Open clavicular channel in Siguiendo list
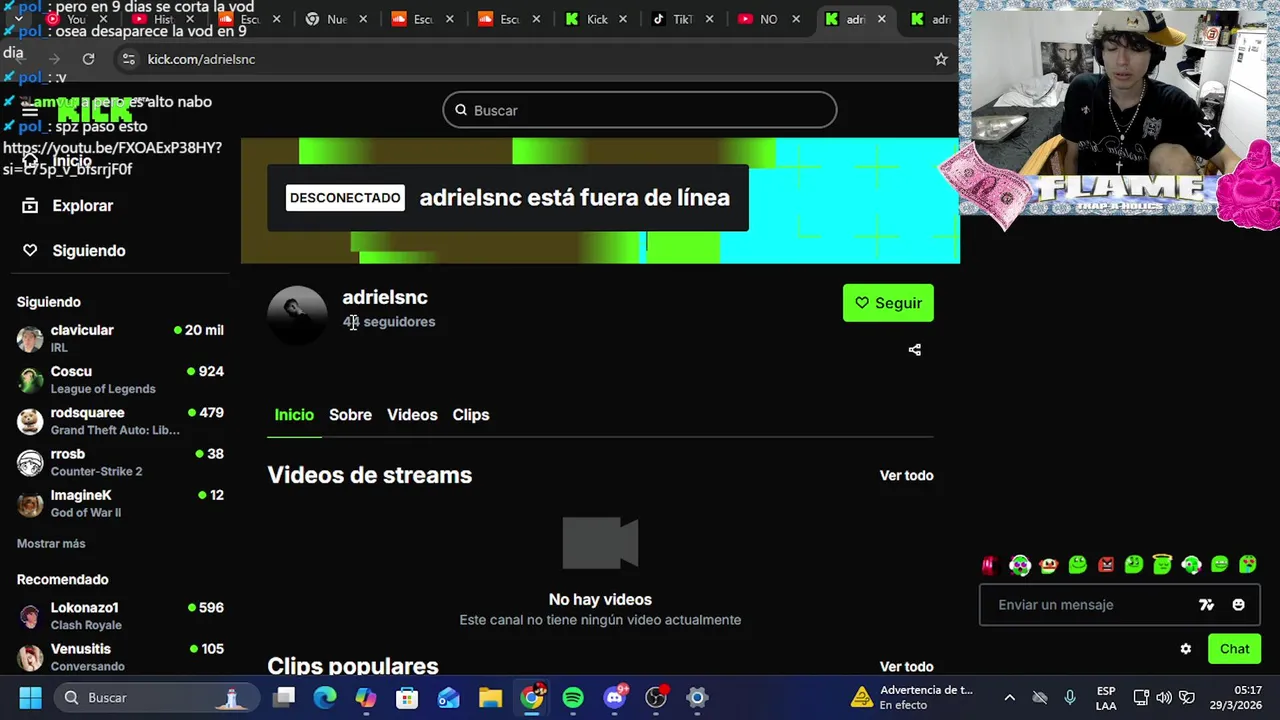This screenshot has width=1280, height=720. 120,338
